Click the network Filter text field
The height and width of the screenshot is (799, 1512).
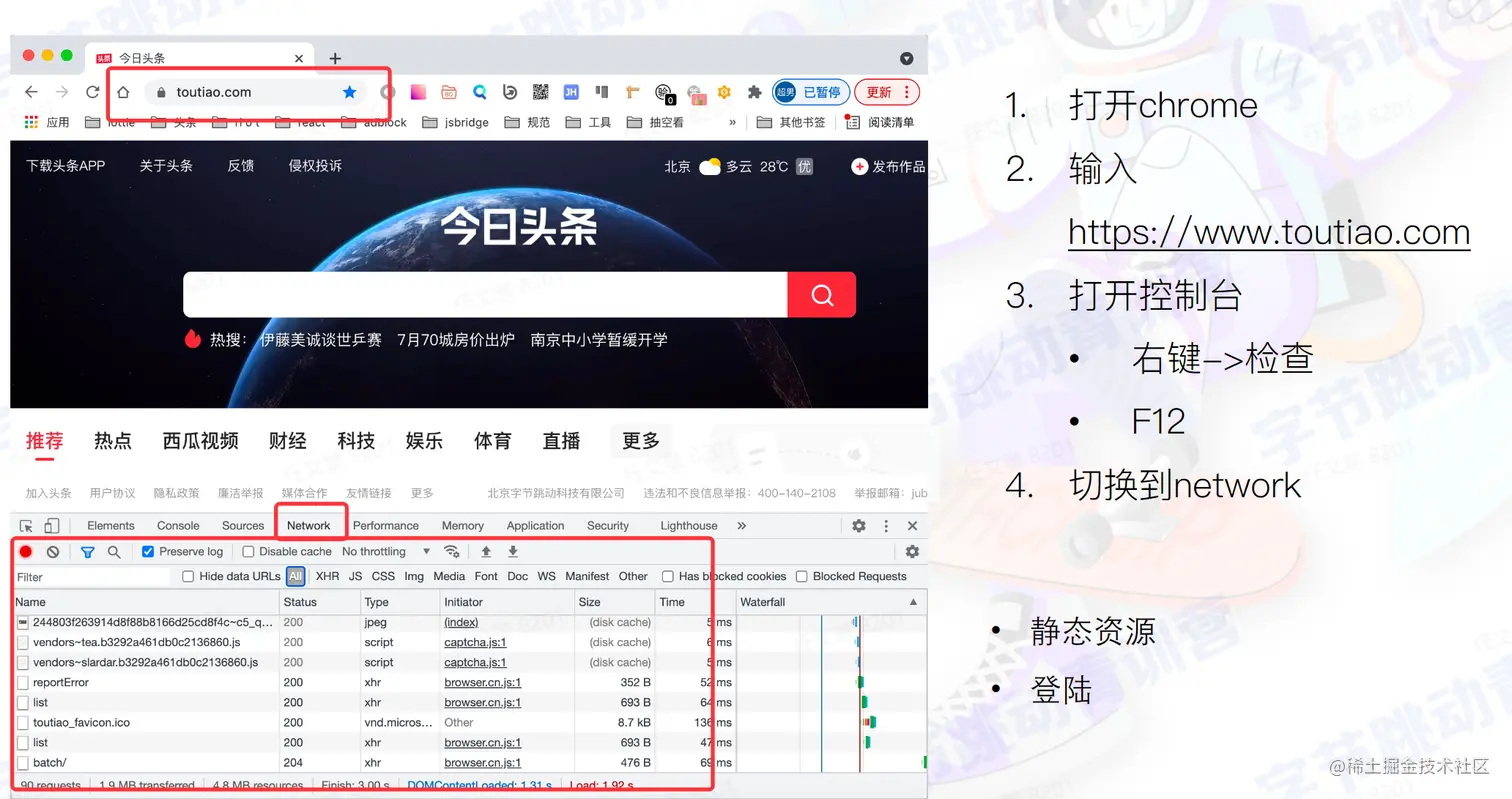92,577
